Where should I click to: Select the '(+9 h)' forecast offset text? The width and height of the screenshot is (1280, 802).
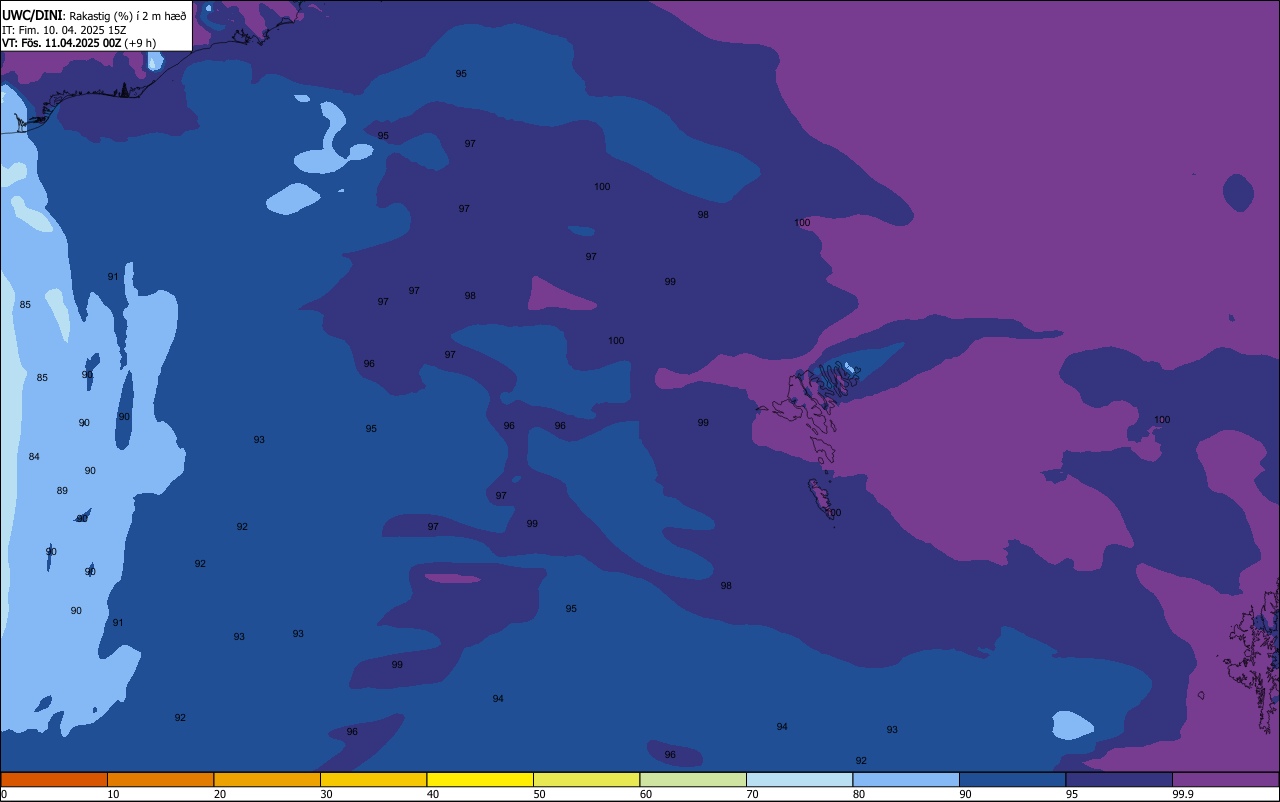point(140,42)
